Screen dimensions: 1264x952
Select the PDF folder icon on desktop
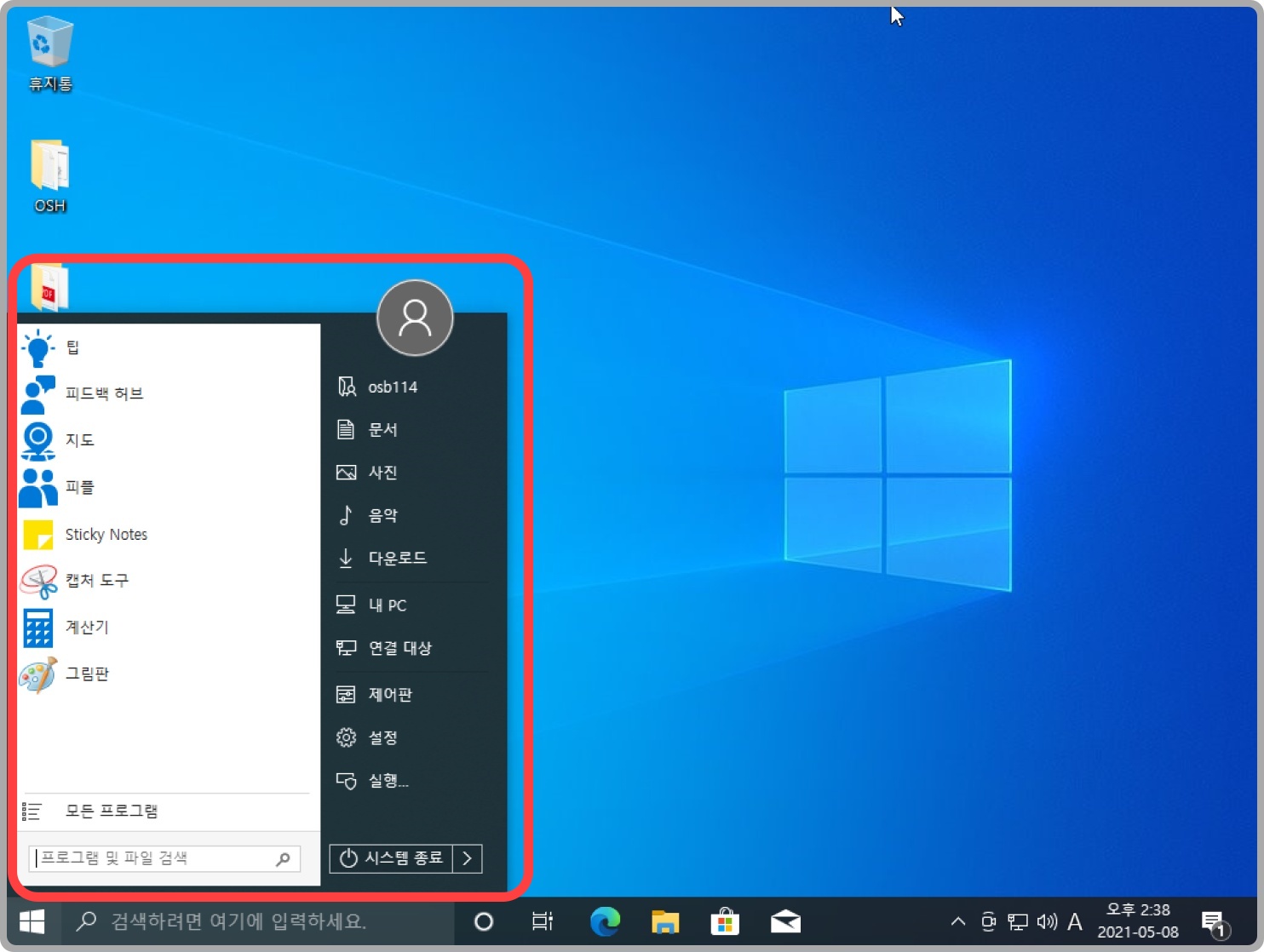50,287
